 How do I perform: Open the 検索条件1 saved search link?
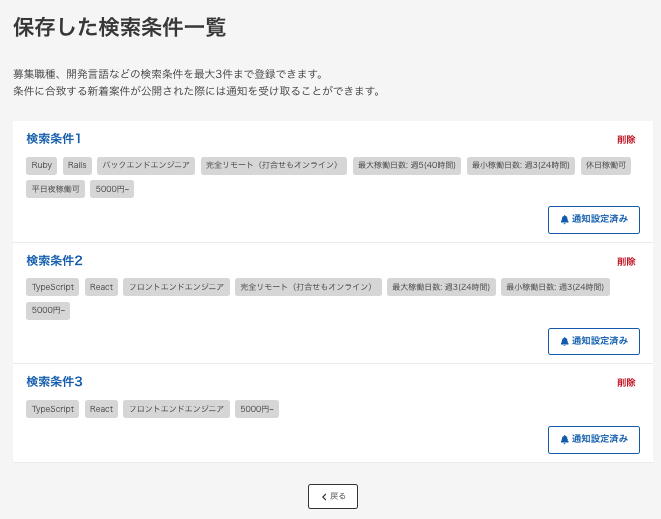click(x=54, y=139)
